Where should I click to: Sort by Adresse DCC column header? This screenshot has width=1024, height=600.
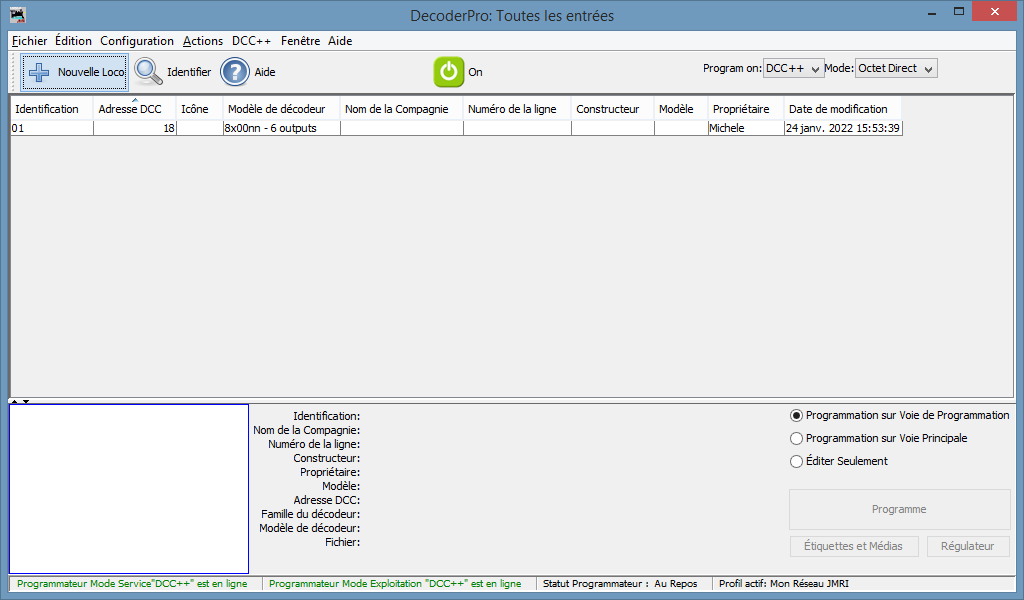point(135,109)
